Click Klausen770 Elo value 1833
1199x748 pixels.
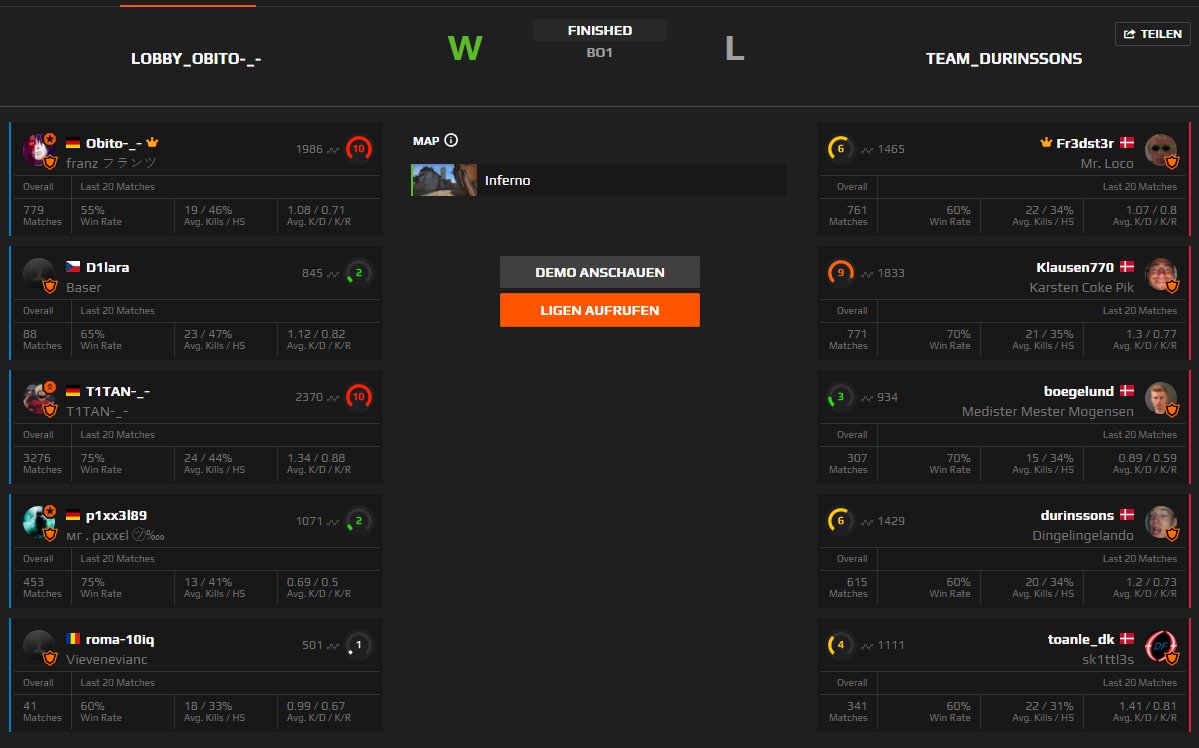pos(891,272)
